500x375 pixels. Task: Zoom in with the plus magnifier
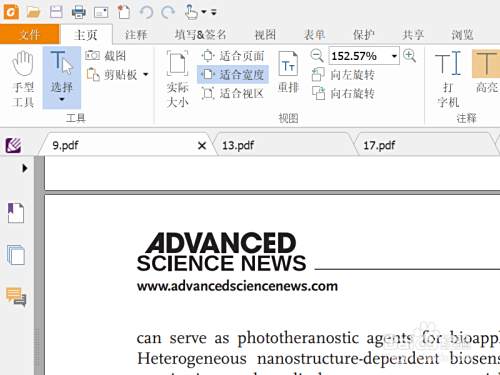(409, 56)
